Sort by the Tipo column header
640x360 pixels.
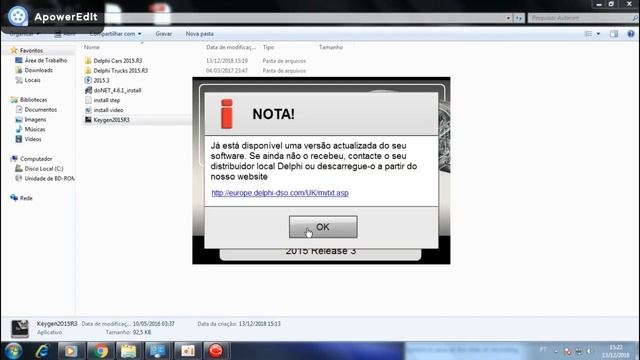(268, 47)
